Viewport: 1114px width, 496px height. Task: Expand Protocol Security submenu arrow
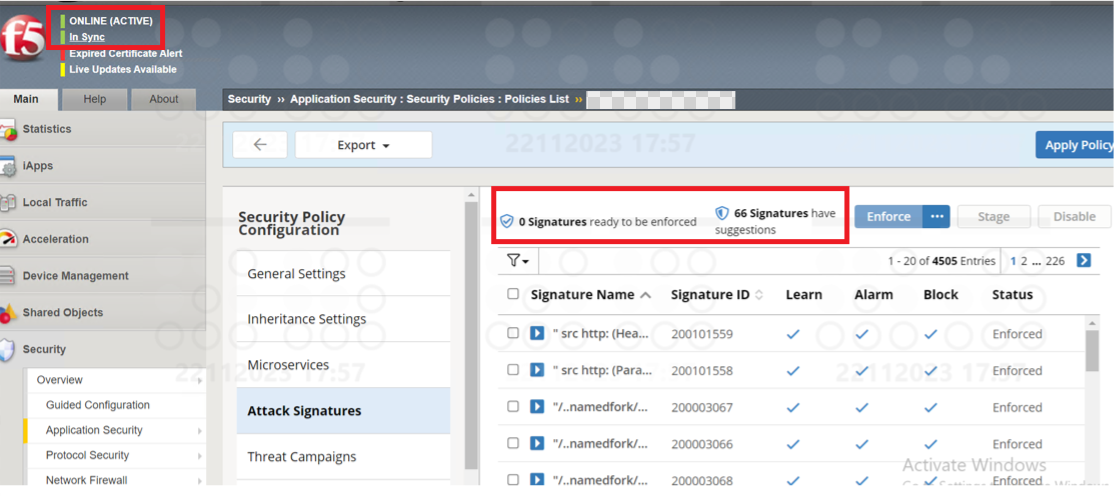(x=199, y=455)
